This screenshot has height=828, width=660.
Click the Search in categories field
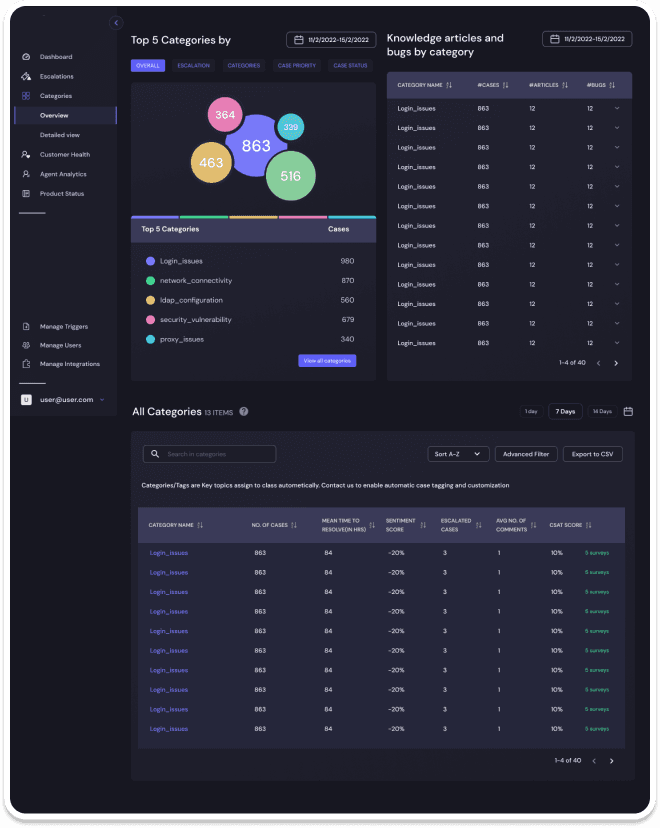[209, 454]
